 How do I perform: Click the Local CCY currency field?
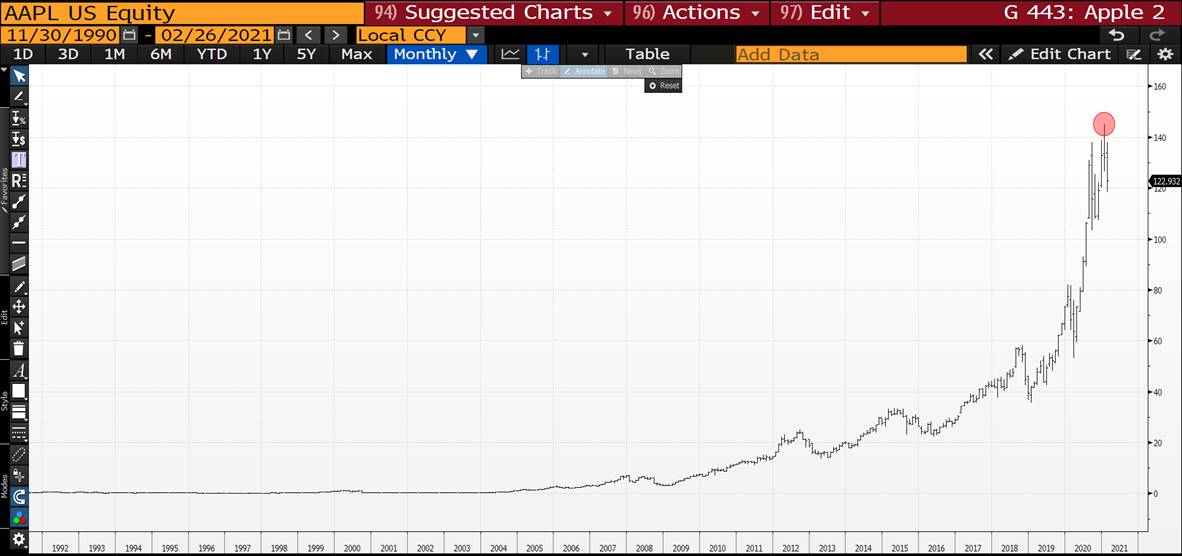click(411, 35)
